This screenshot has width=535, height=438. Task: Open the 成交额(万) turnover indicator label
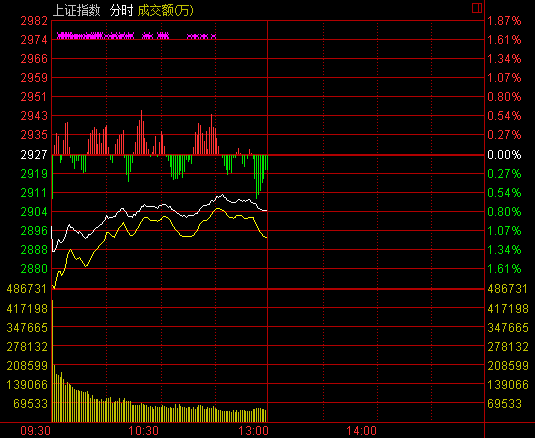(165, 11)
